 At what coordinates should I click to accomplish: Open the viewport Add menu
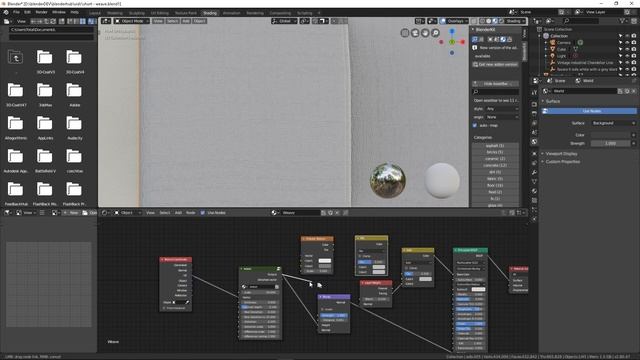[x=186, y=21]
